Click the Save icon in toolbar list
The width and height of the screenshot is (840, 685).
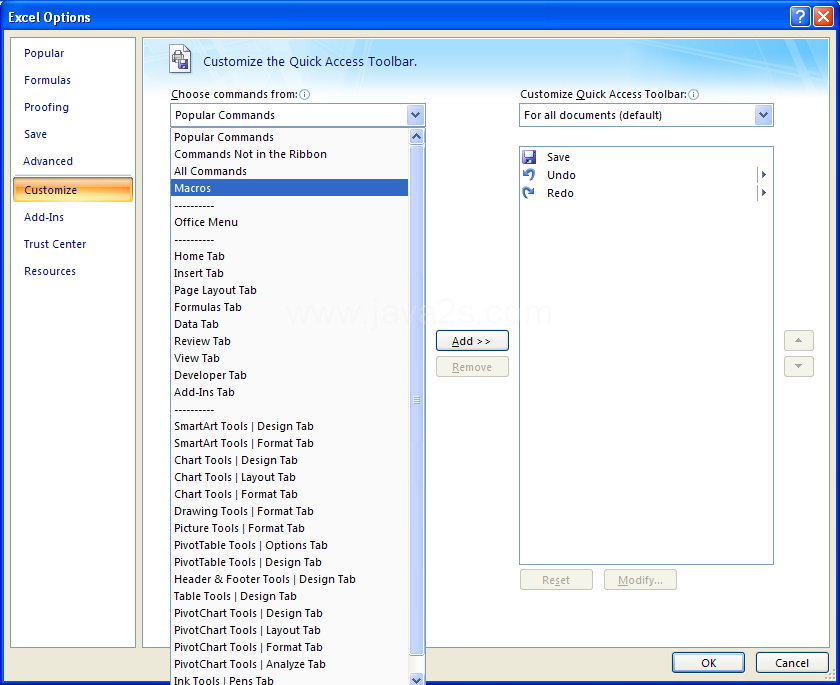coord(529,157)
